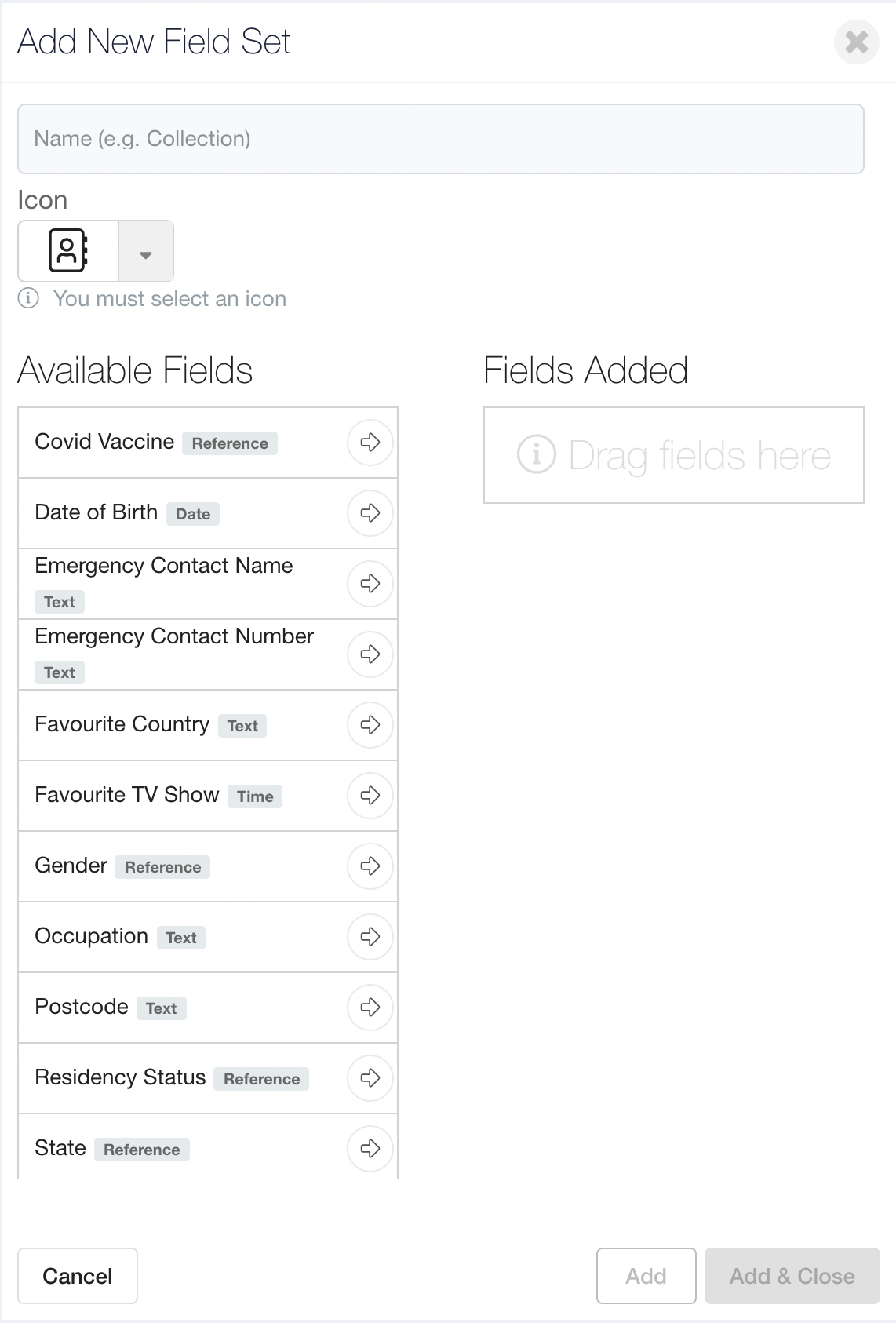Add the Residency Status field
Viewport: 896px width, 1323px height.
(369, 1078)
